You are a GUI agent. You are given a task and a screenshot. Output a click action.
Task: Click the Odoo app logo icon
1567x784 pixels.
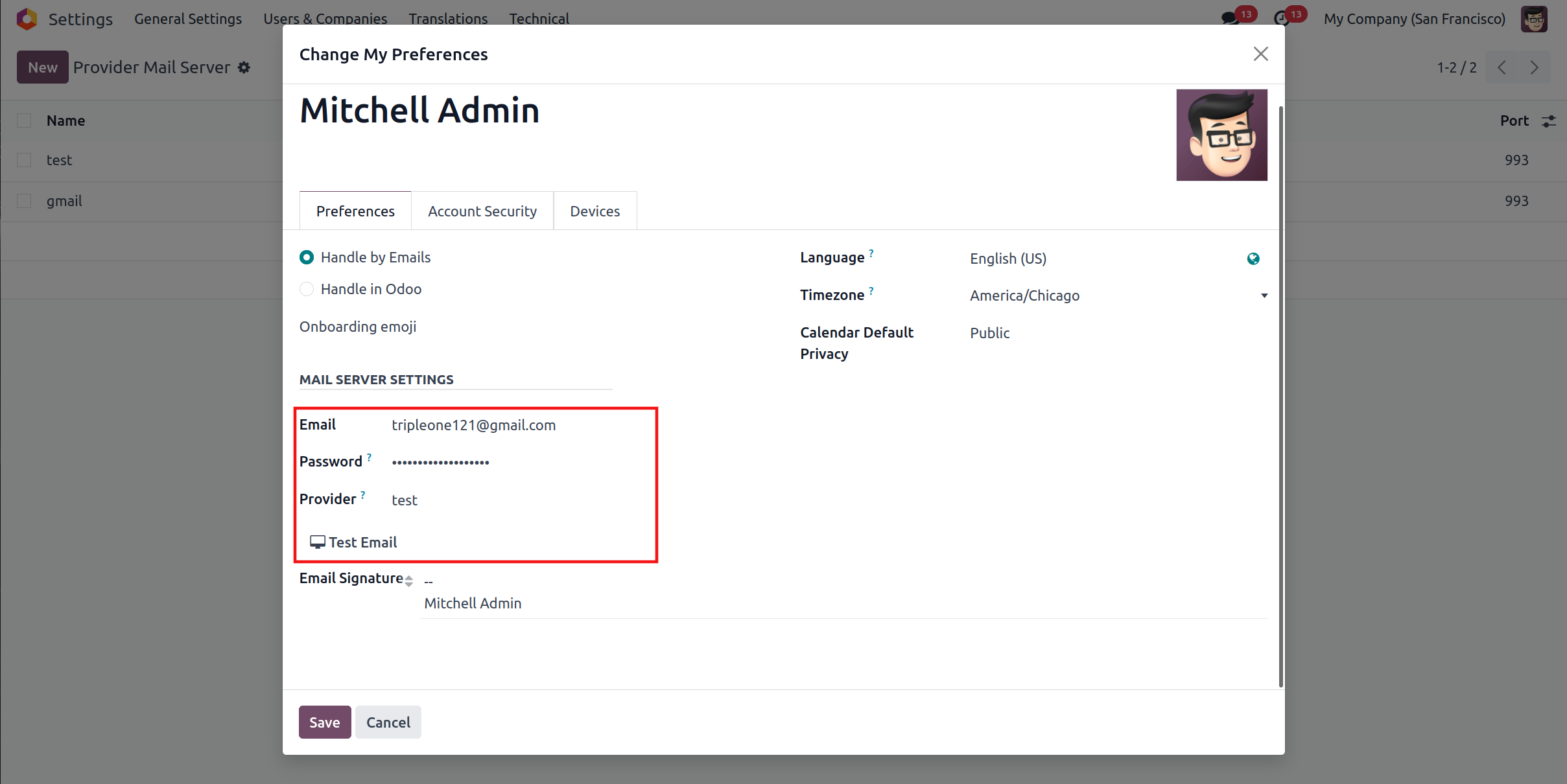pyautogui.click(x=27, y=19)
